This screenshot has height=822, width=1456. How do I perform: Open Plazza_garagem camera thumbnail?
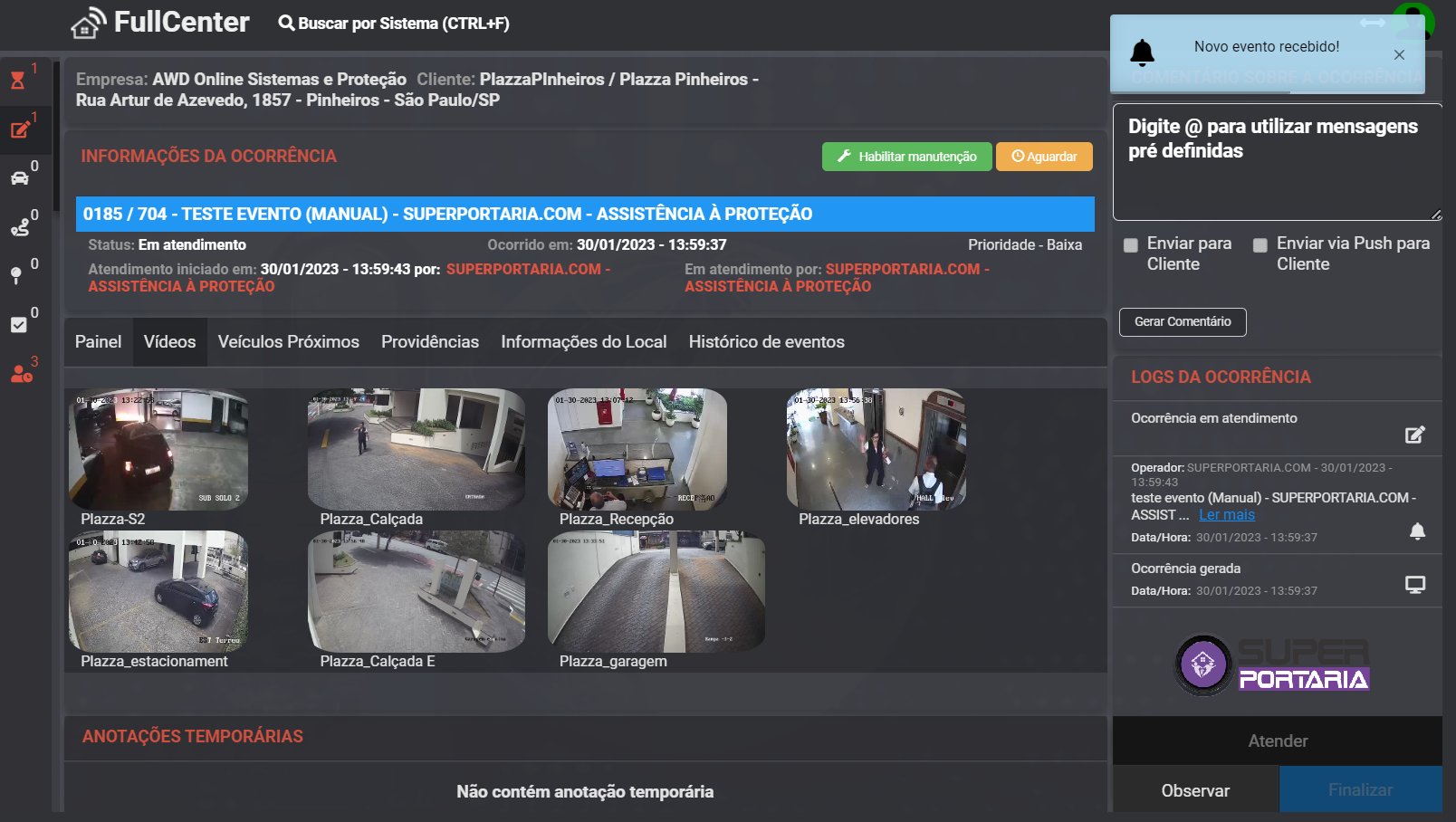point(656,591)
